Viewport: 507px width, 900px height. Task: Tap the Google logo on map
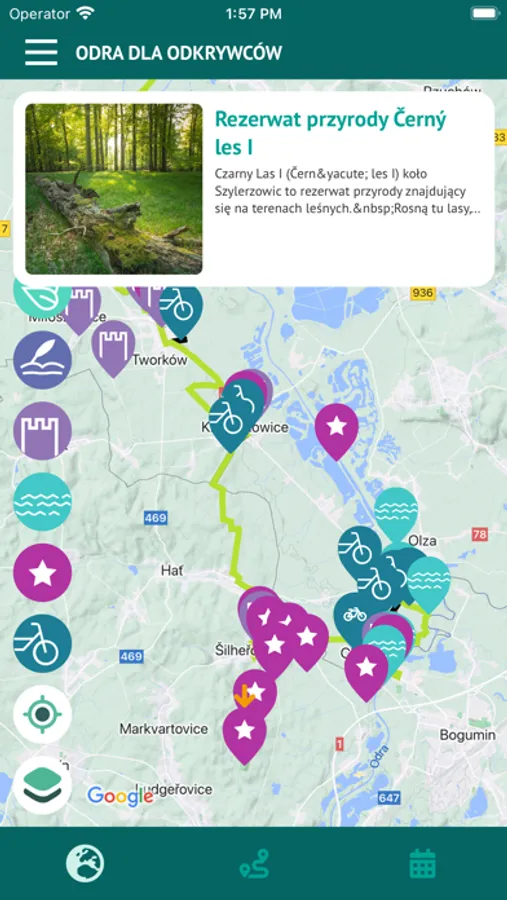pyautogui.click(x=120, y=796)
